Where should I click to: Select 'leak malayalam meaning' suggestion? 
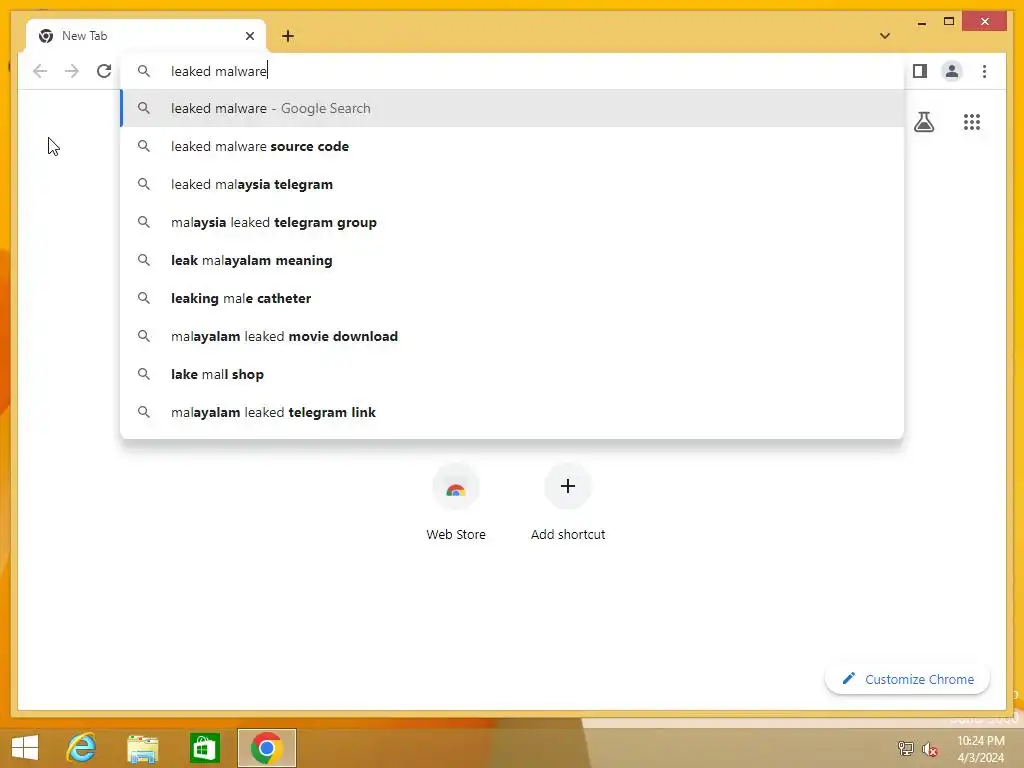click(x=513, y=260)
